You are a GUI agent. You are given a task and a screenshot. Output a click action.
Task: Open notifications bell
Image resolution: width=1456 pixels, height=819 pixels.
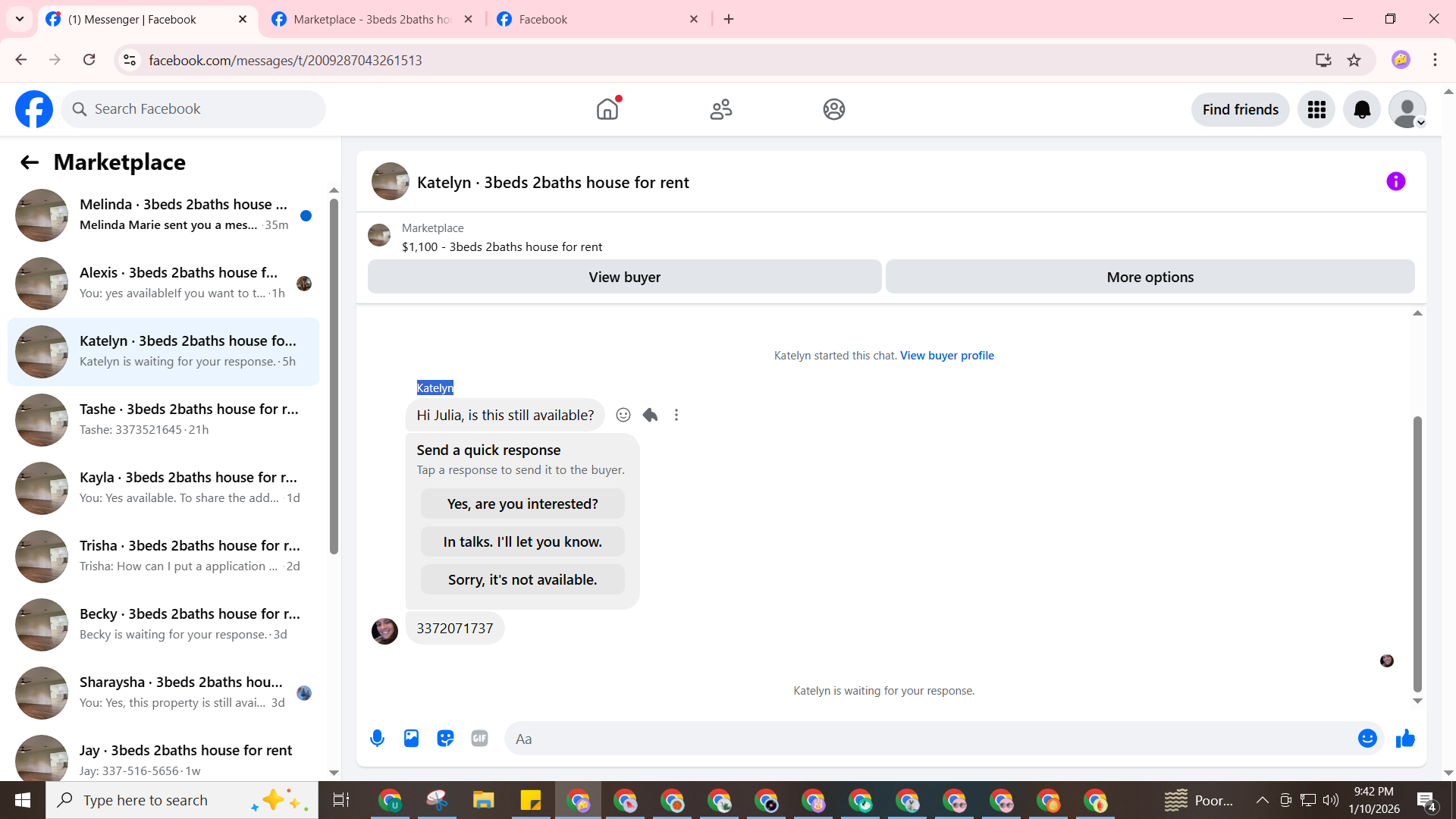click(x=1361, y=109)
